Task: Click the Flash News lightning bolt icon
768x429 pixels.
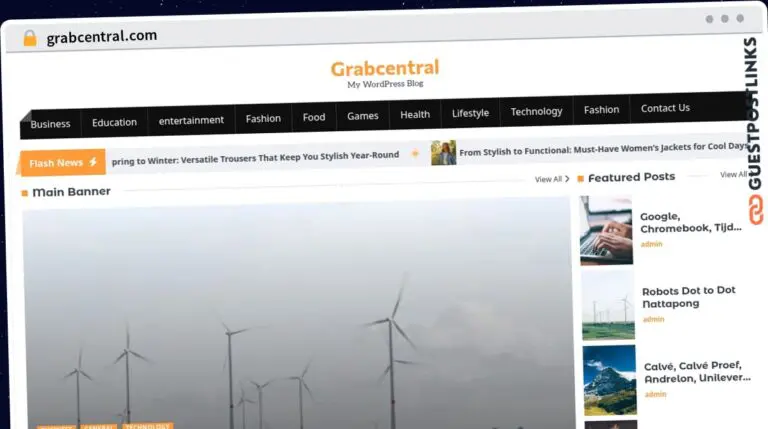Action: click(93, 162)
